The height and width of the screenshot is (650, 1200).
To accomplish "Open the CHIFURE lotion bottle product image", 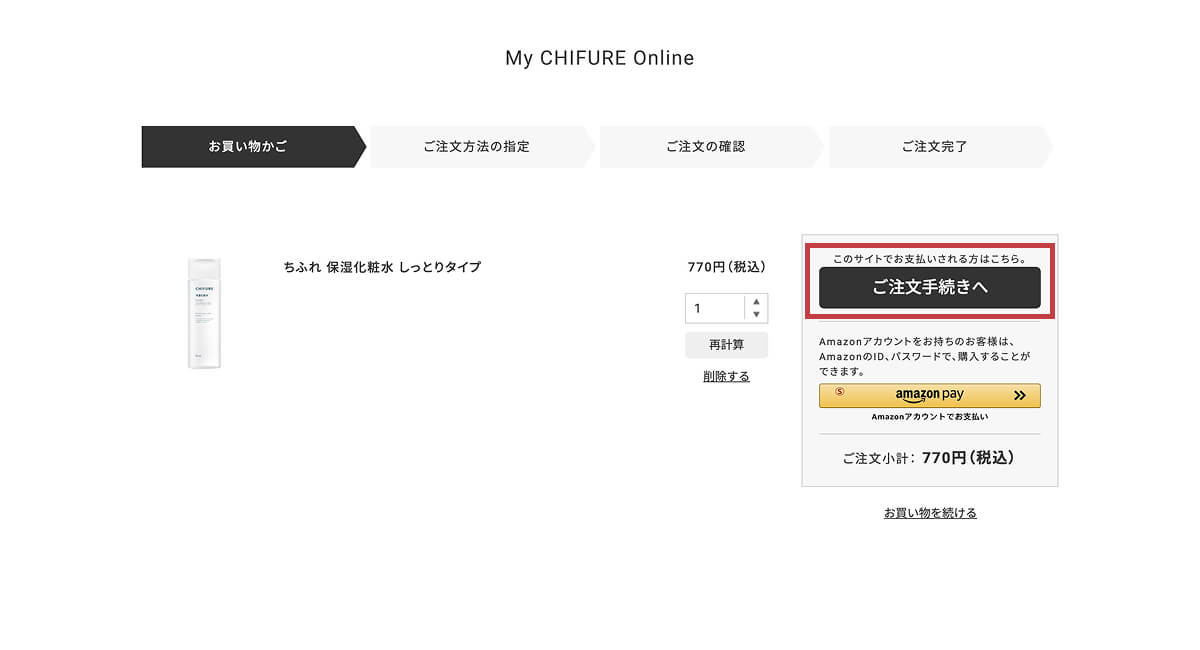I will [x=204, y=313].
